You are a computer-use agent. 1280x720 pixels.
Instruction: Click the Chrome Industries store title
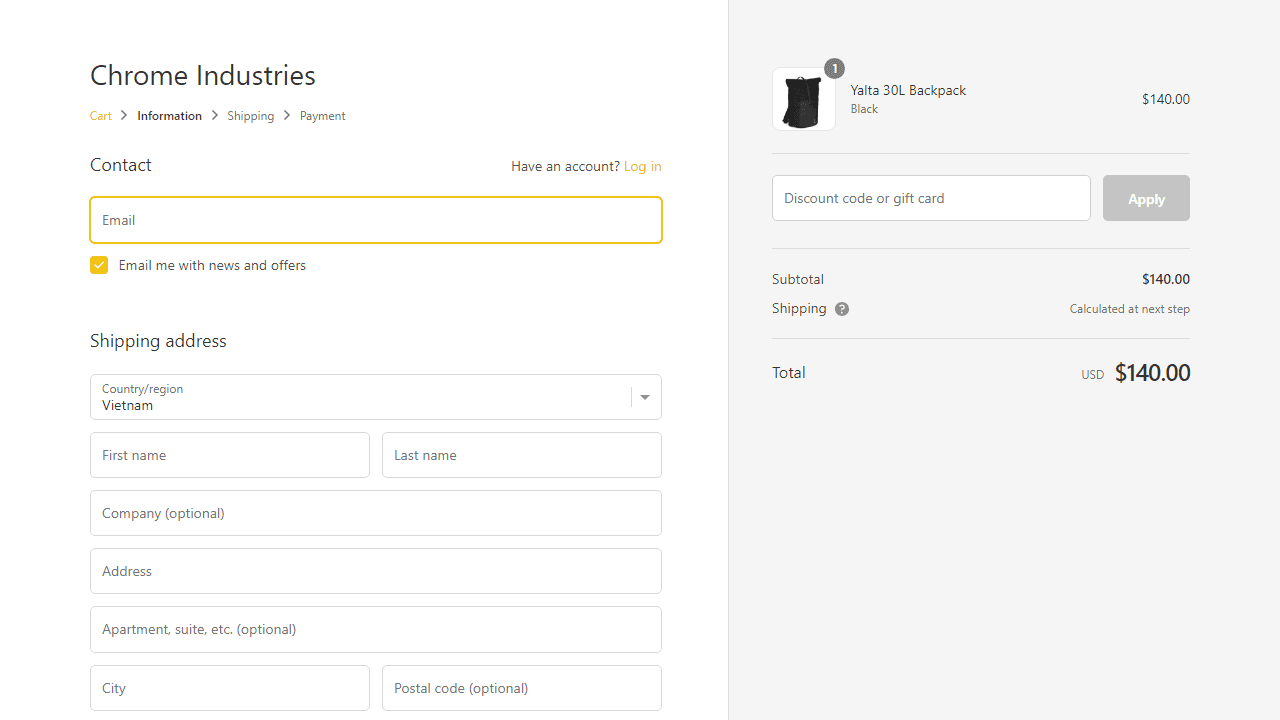(203, 75)
